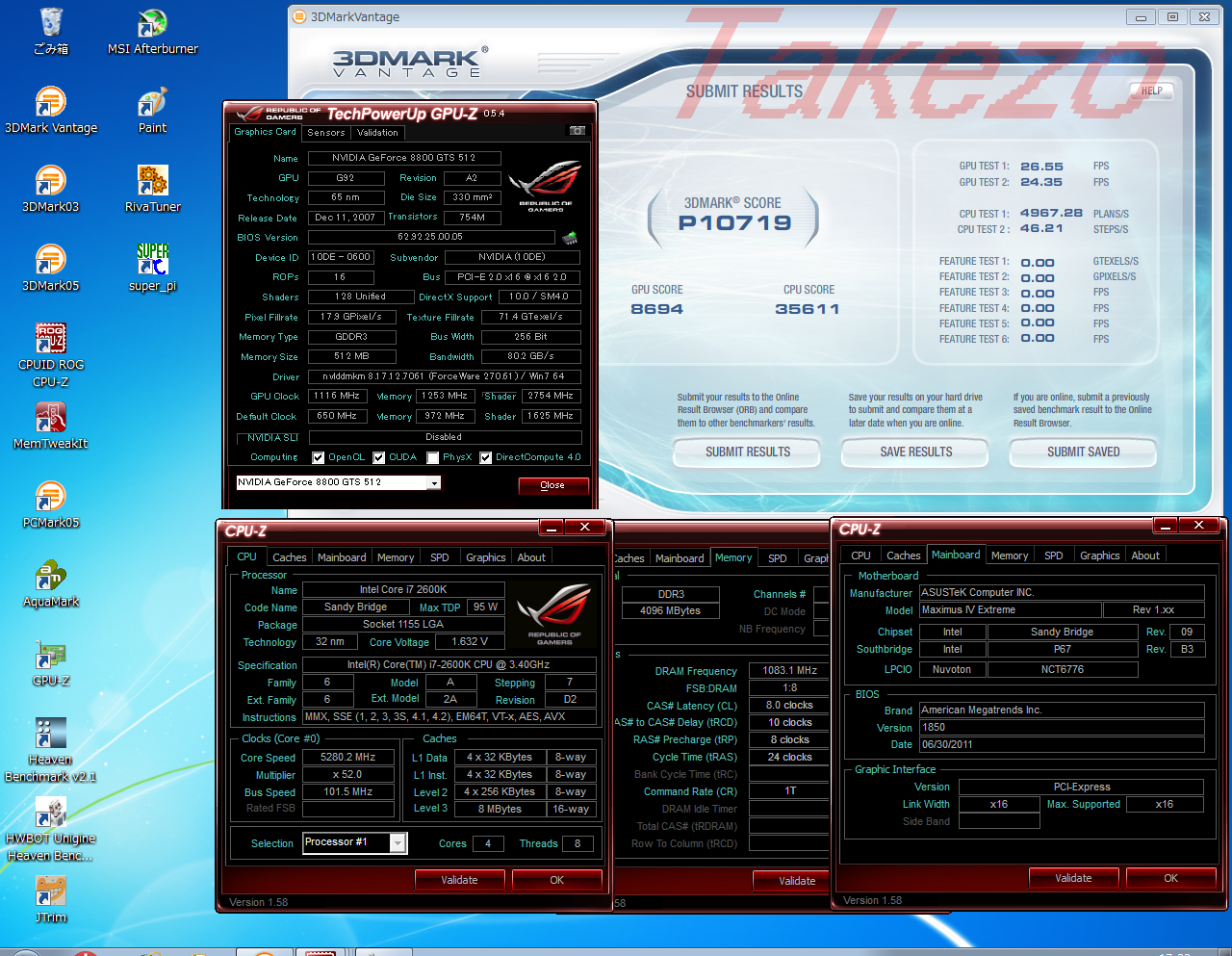The width and height of the screenshot is (1232, 956).
Task: Open MemTweakIt desktop icon
Action: pos(51,425)
